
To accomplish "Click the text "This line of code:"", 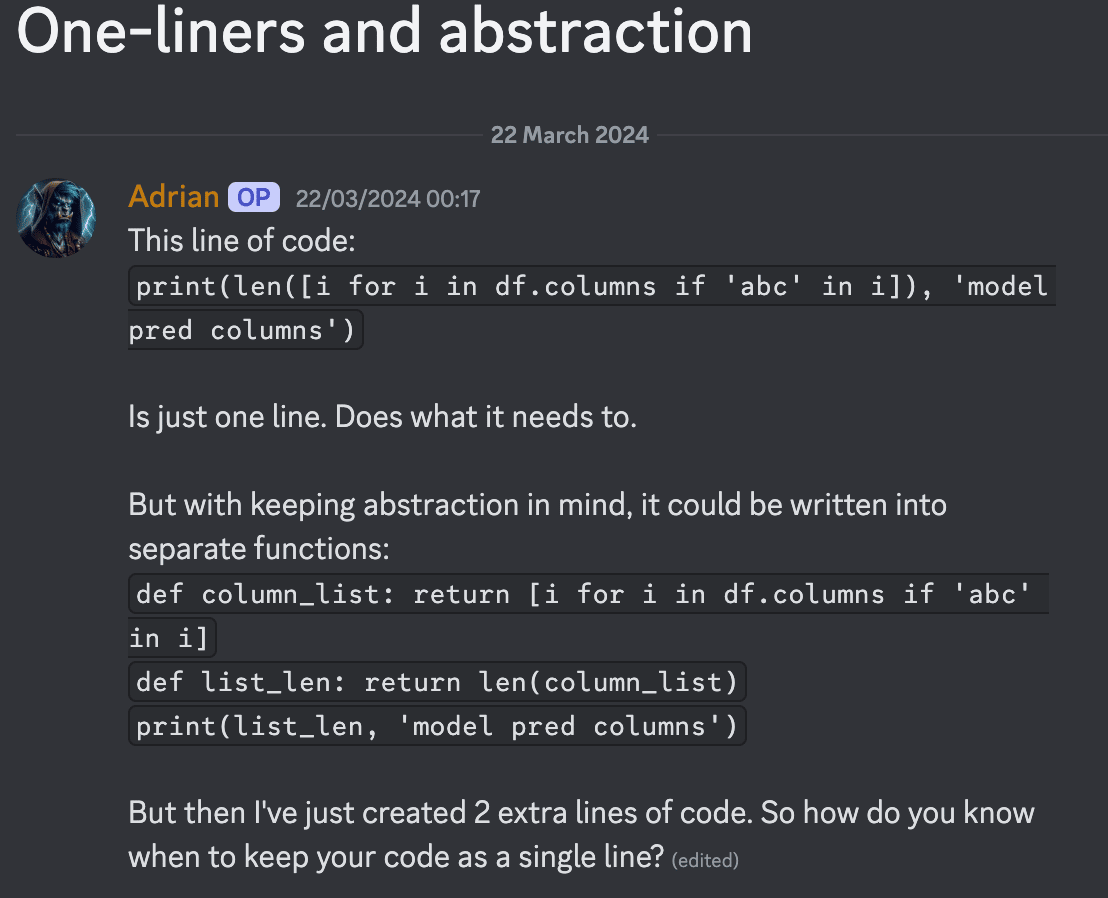I will 242,241.
